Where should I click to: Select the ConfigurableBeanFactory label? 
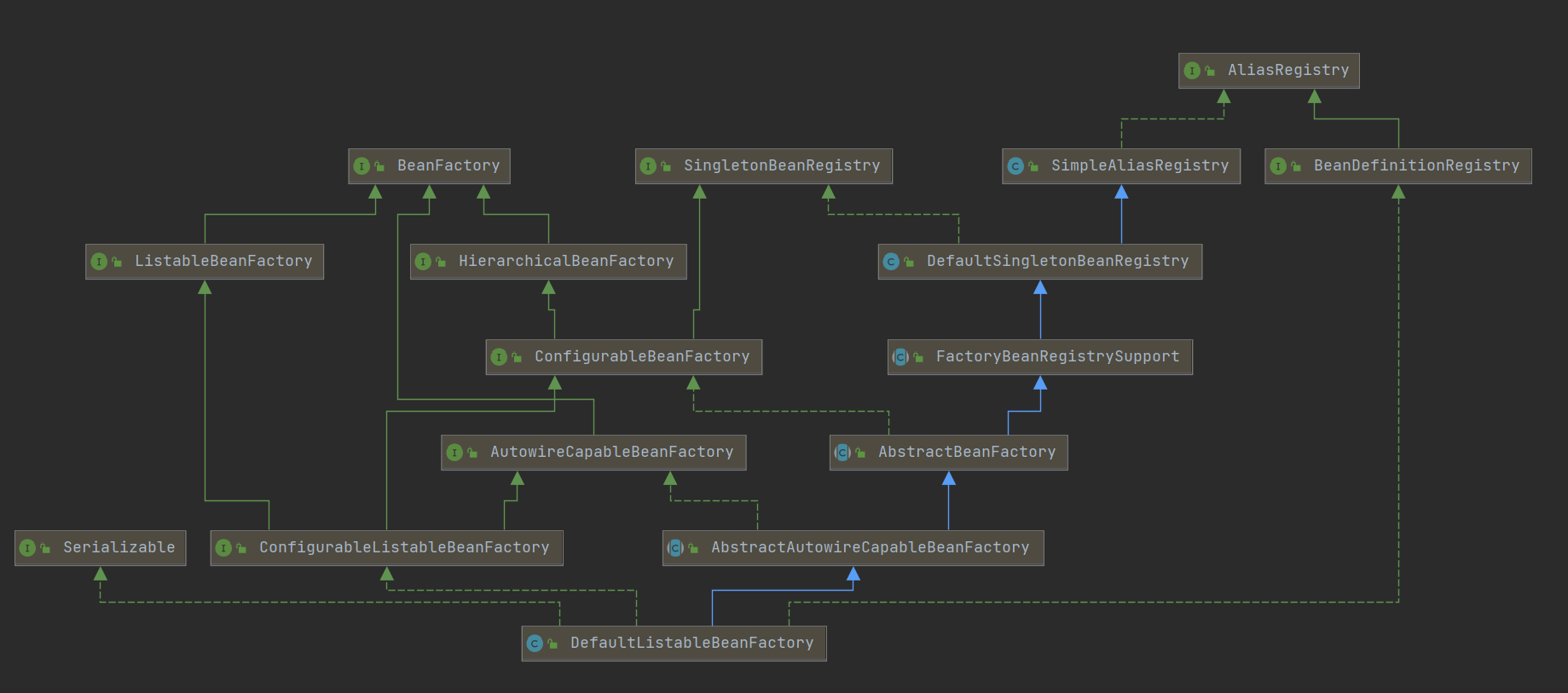pyautogui.click(x=642, y=356)
